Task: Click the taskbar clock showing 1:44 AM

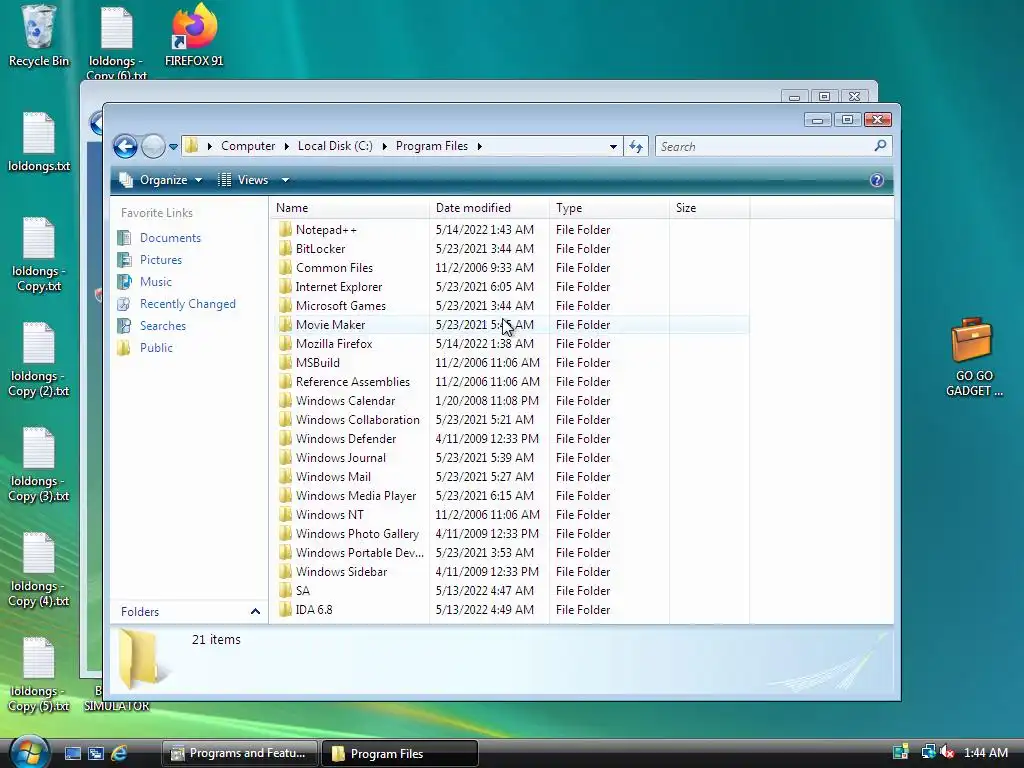Action: click(985, 753)
